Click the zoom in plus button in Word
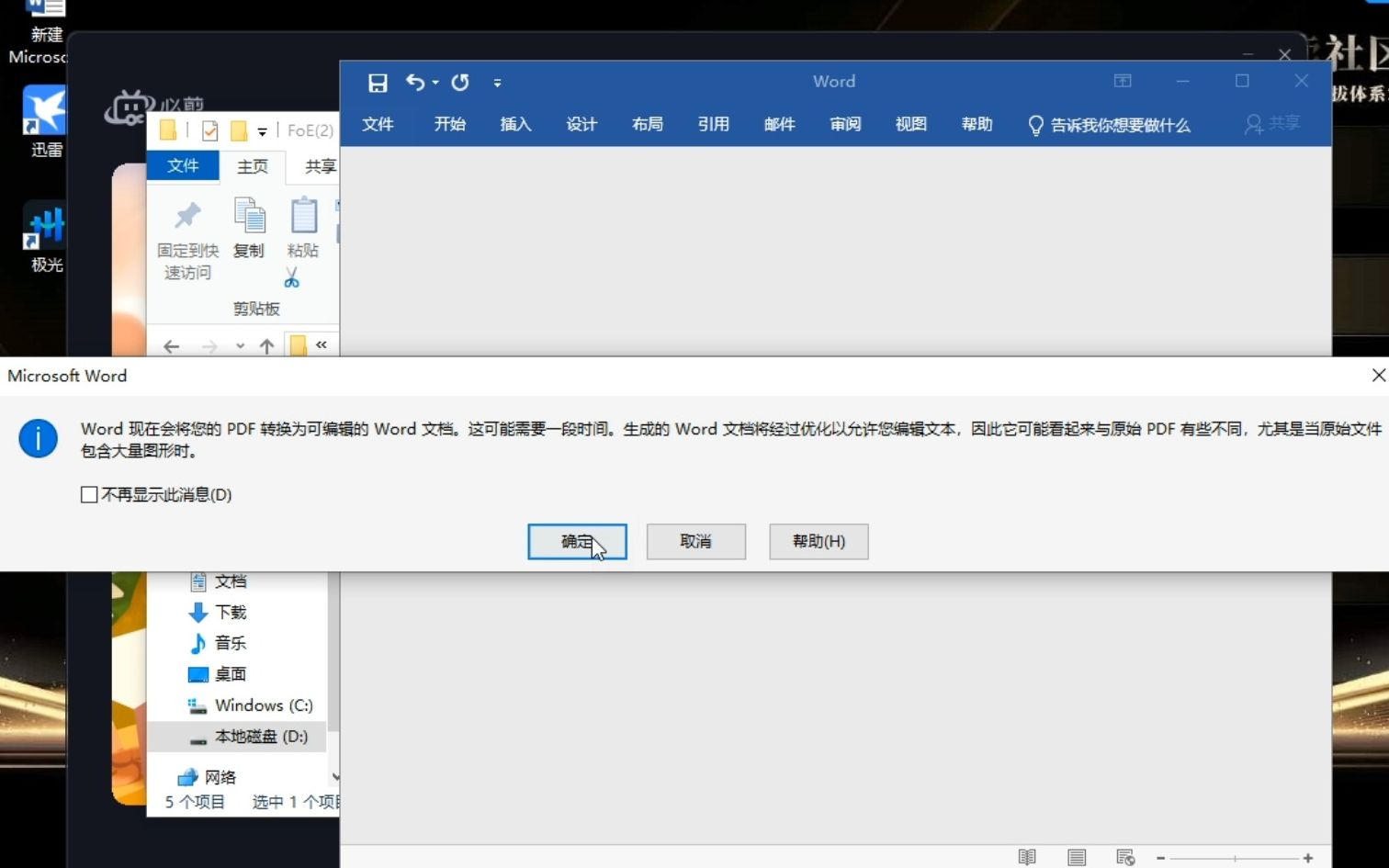Screen dimensions: 1389x868 click(x=1307, y=858)
